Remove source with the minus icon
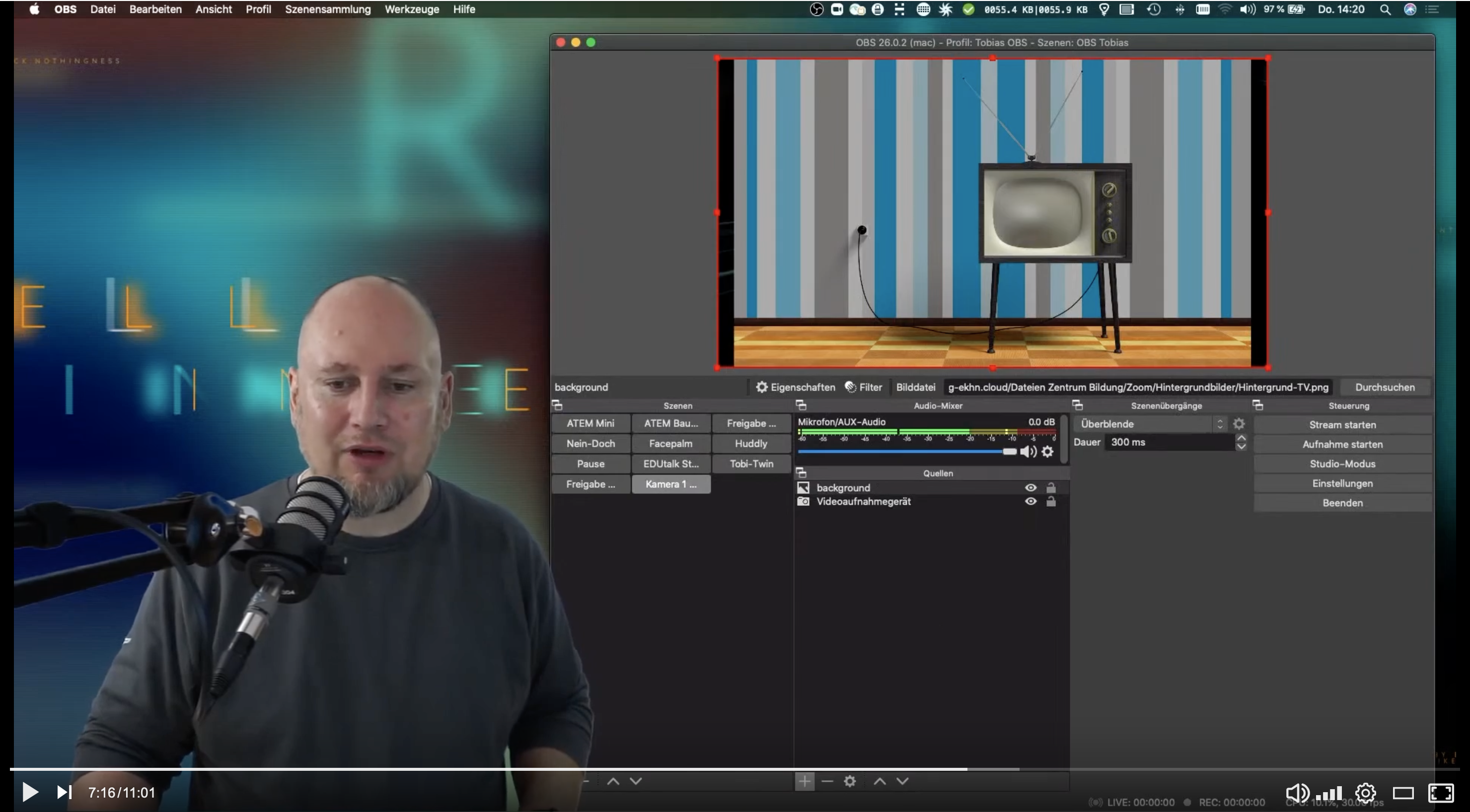This screenshot has width=1470, height=812. coord(827,781)
